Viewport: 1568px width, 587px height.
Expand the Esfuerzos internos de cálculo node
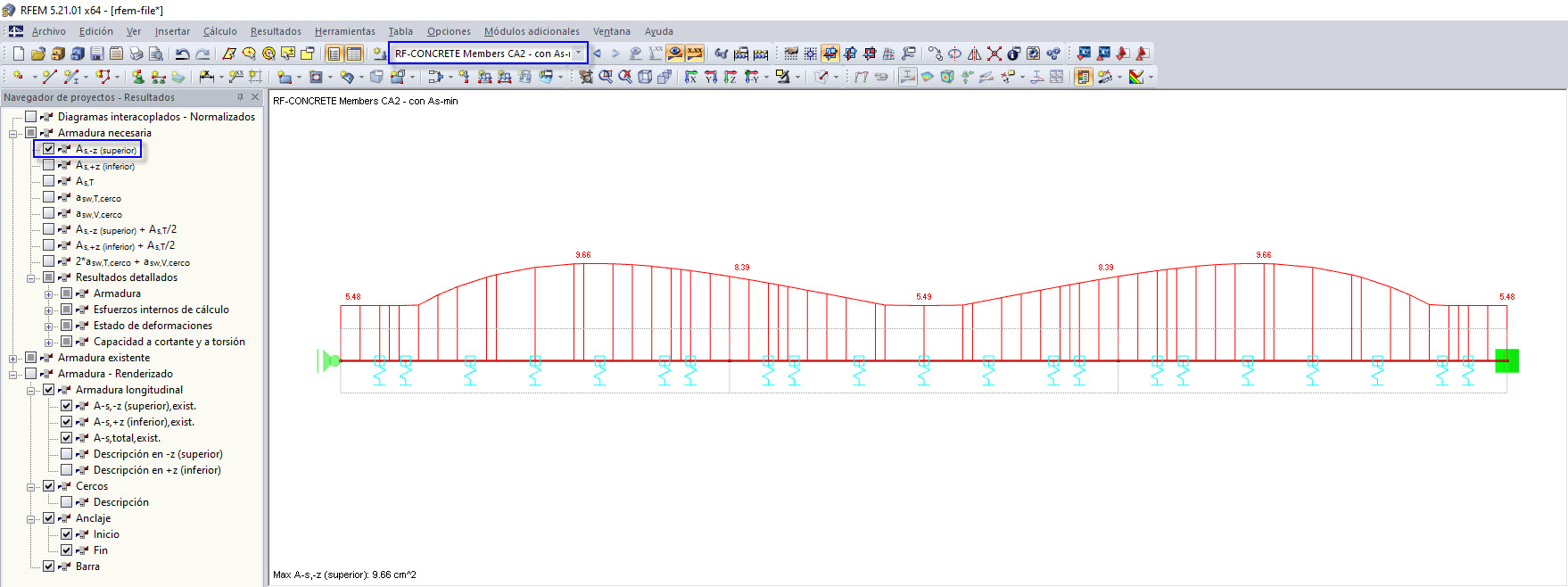49,310
